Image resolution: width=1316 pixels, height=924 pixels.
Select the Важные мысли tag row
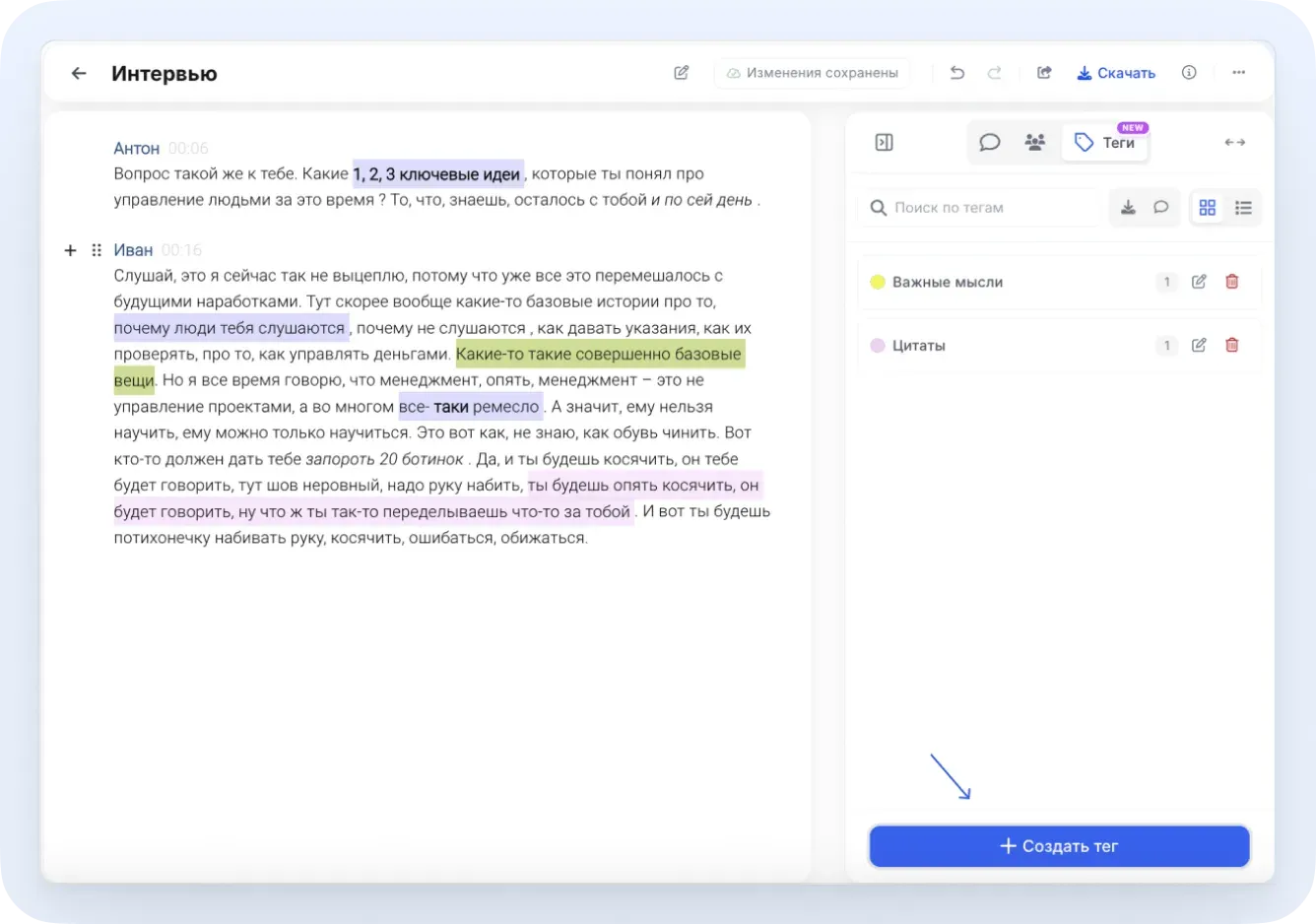[1059, 282]
